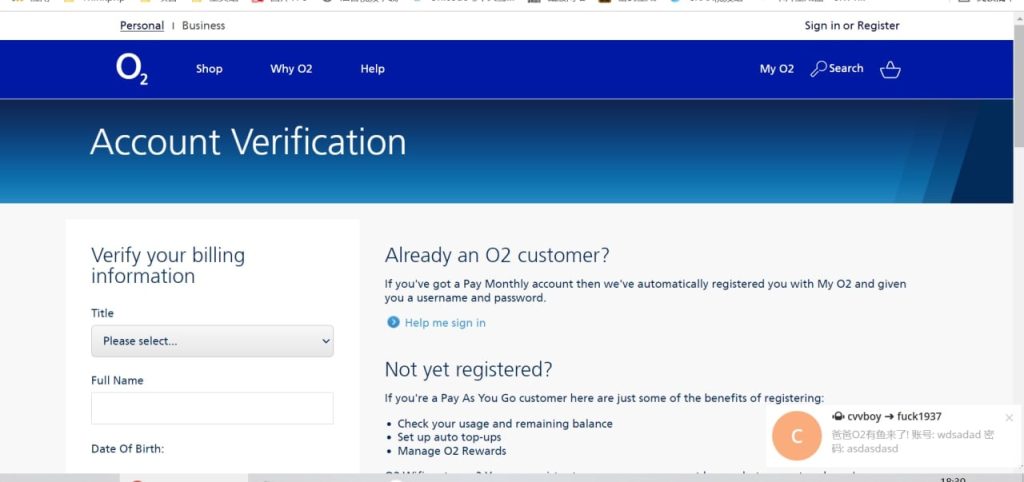1024x482 pixels.
Task: Switch to the Business tab
Action: click(x=203, y=25)
